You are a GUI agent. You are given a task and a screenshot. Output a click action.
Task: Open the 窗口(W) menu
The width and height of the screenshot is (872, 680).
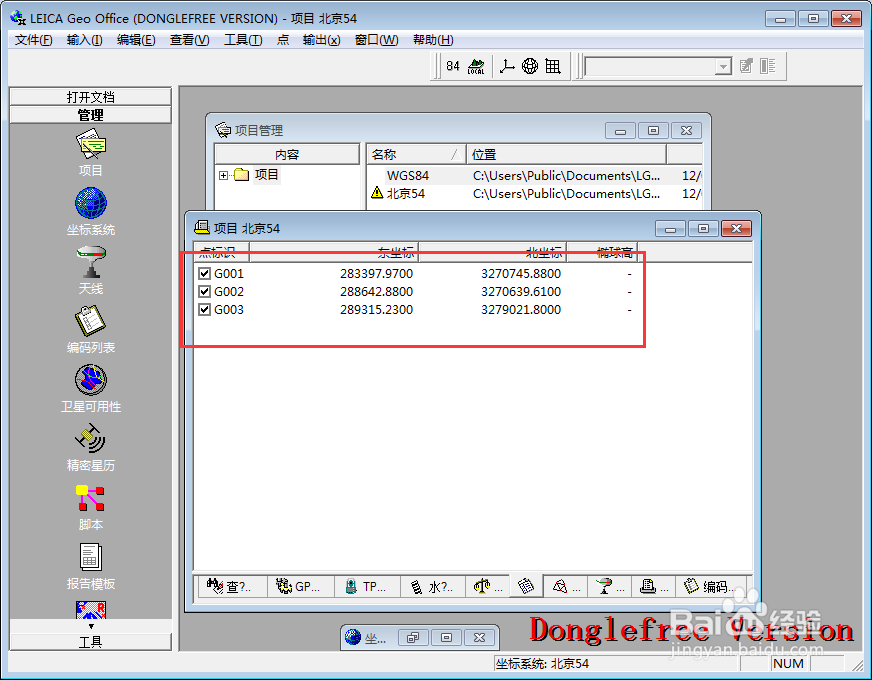click(x=376, y=40)
